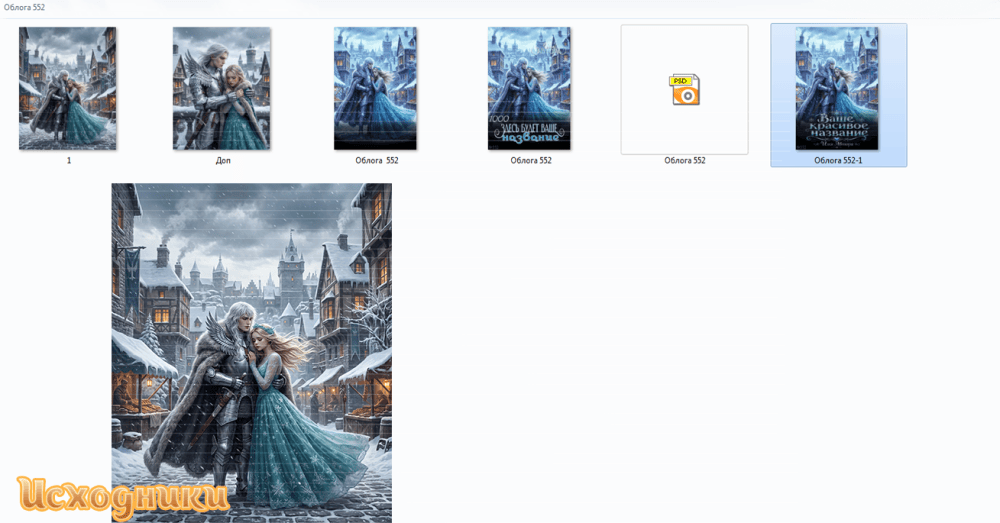1000x523 pixels.
Task: Select the thumbnail named 1
Action: click(x=68, y=88)
